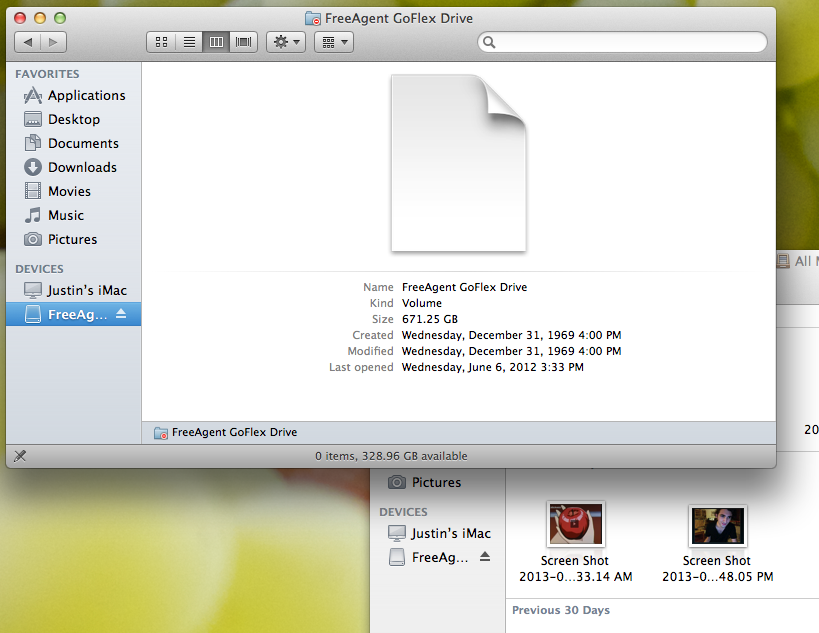Click the DEVICES header in front window

click(x=39, y=269)
